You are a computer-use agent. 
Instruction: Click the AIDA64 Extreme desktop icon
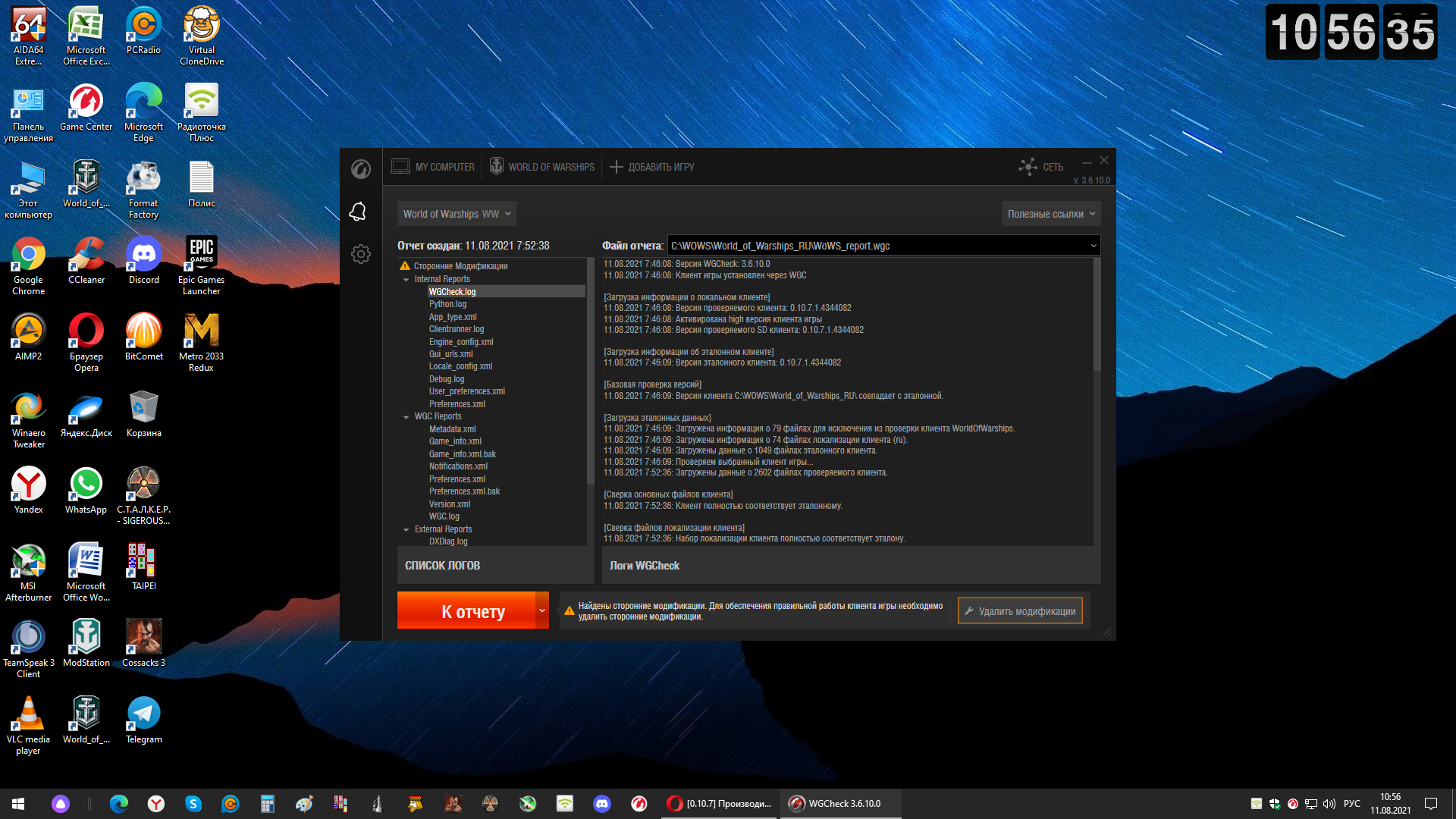click(29, 36)
